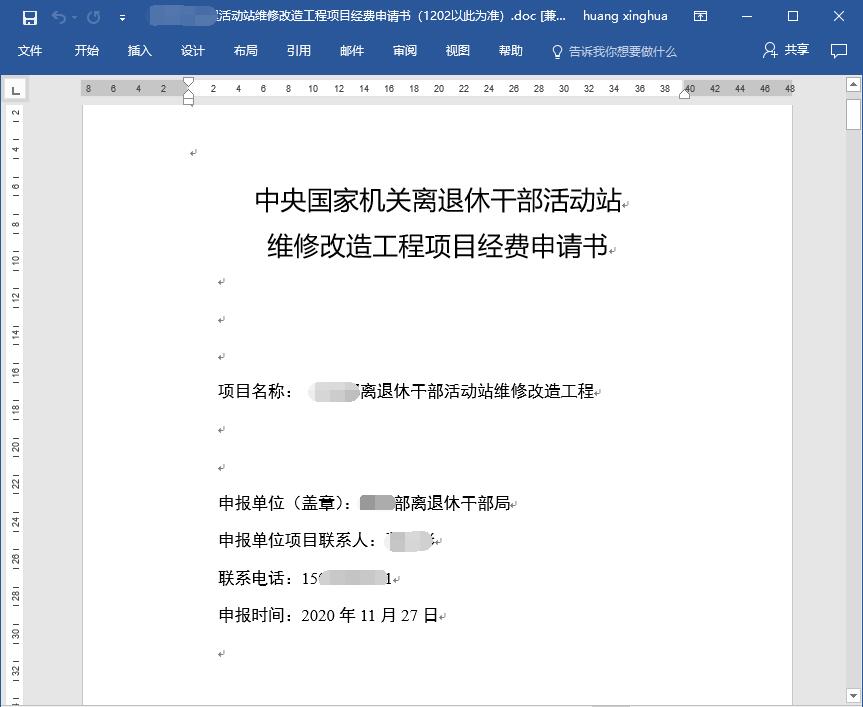Click the 共享 share button
This screenshot has width=863, height=707.
point(786,50)
